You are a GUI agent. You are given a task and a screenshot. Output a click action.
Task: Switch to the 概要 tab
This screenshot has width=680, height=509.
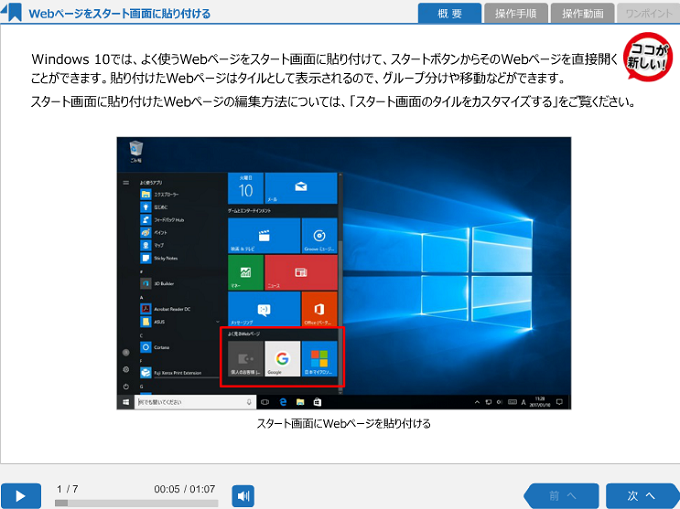449,13
